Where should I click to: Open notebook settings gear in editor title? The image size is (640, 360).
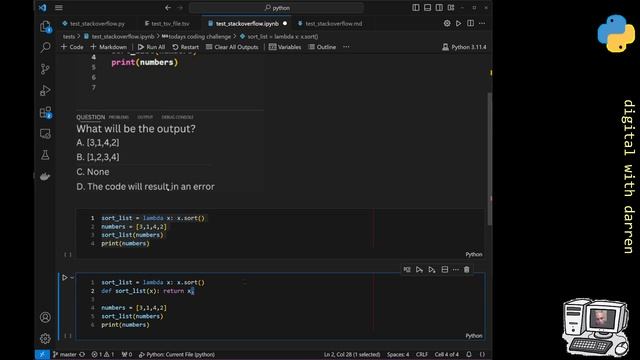pyautogui.click(x=447, y=24)
